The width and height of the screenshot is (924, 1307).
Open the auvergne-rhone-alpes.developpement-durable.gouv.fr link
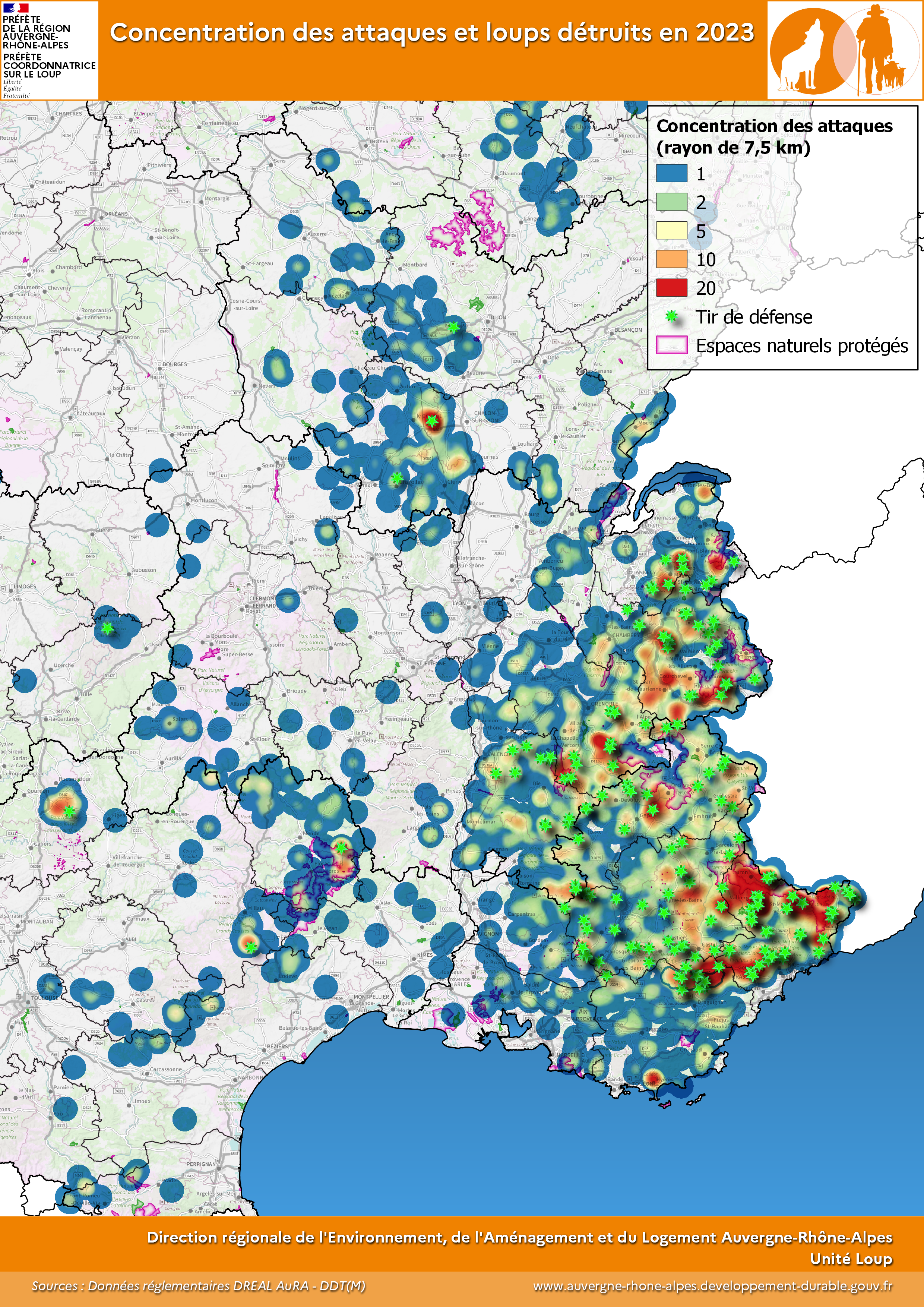[712, 1286]
